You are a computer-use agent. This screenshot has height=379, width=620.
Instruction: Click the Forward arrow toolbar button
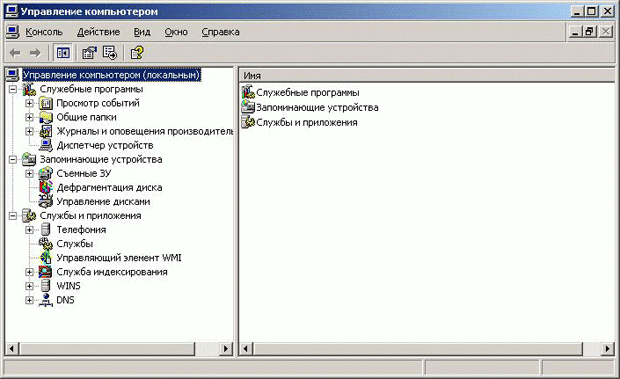(35, 53)
